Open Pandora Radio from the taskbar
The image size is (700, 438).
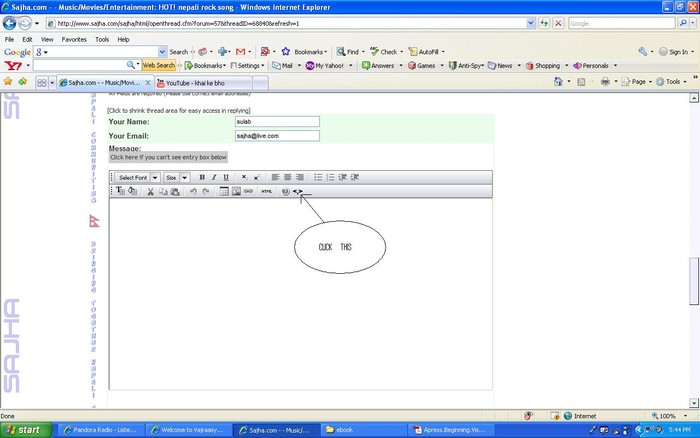pos(102,430)
